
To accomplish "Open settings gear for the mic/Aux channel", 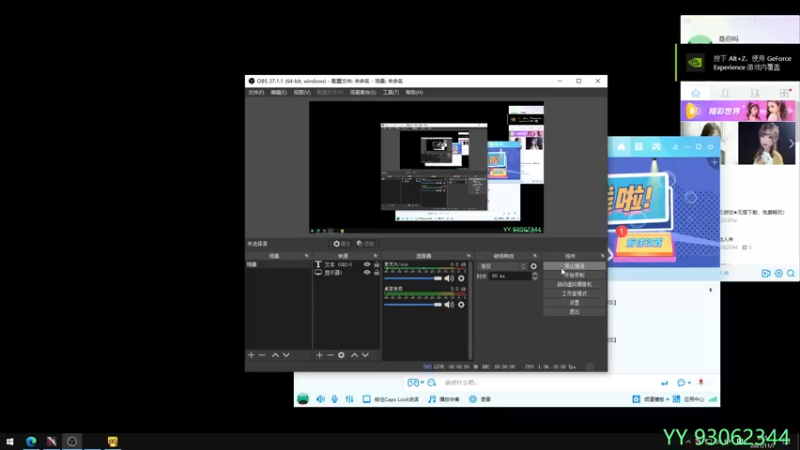I will coord(461,279).
